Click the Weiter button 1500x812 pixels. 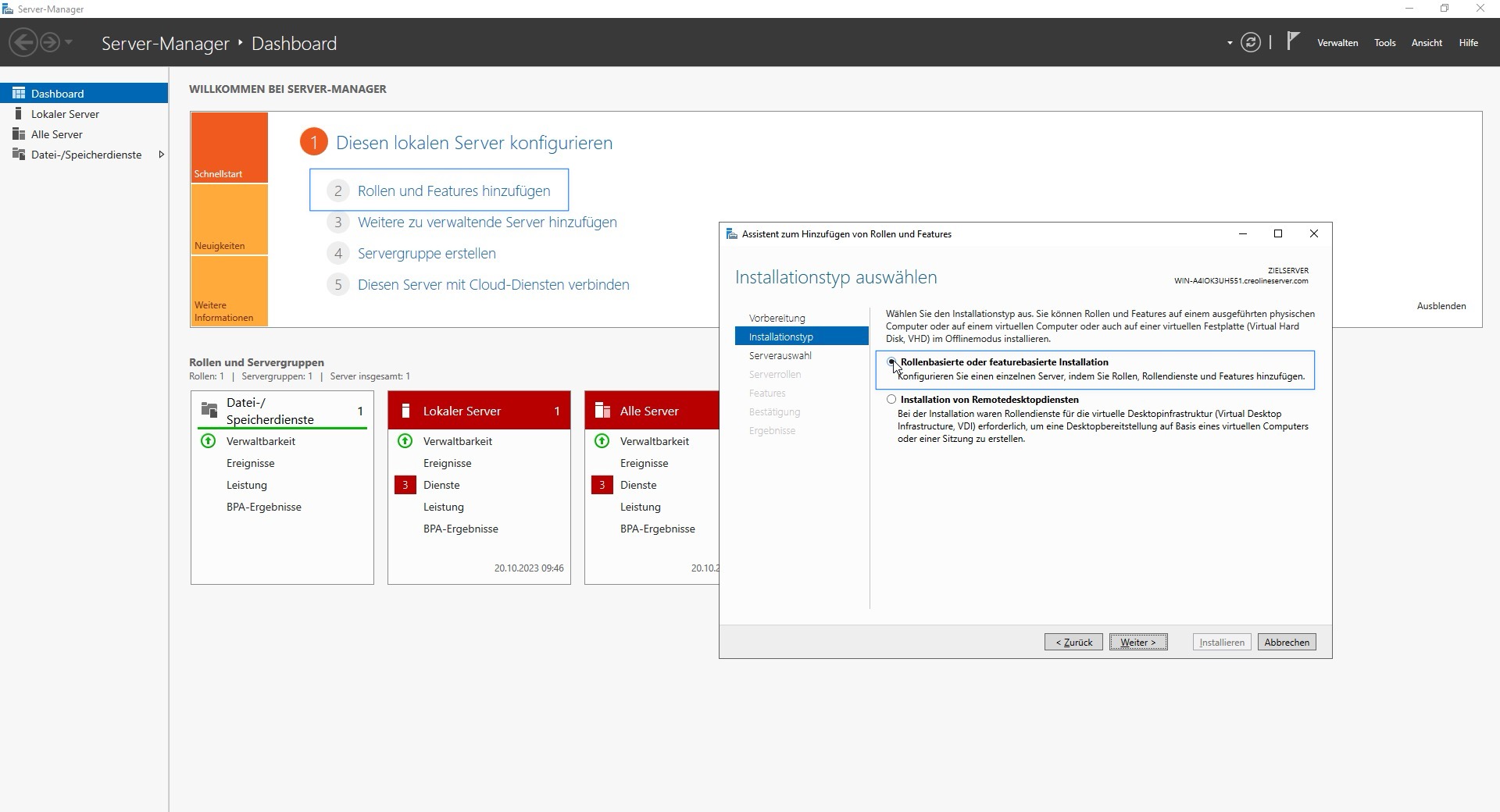(1137, 642)
